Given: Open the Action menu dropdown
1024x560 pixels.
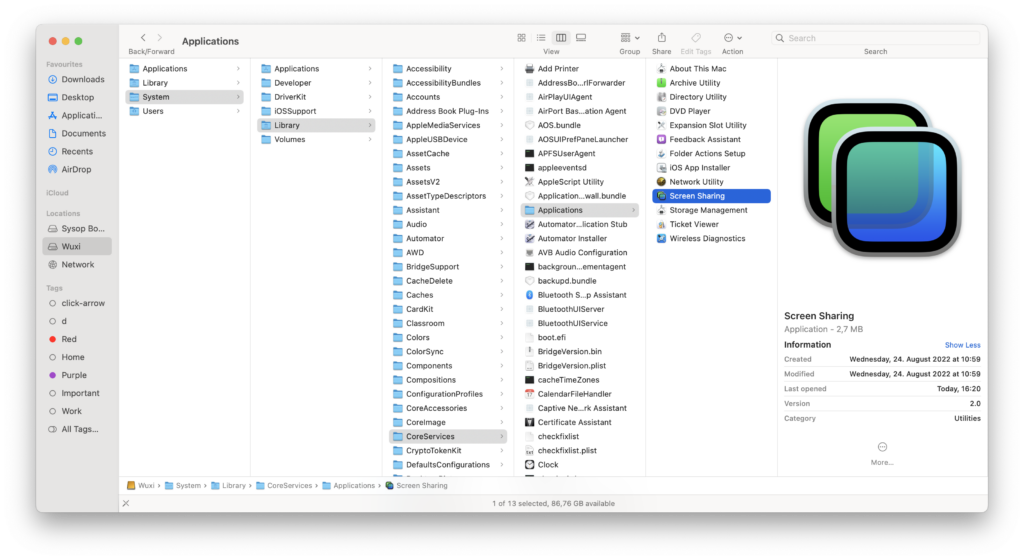Looking at the screenshot, I should [733, 38].
